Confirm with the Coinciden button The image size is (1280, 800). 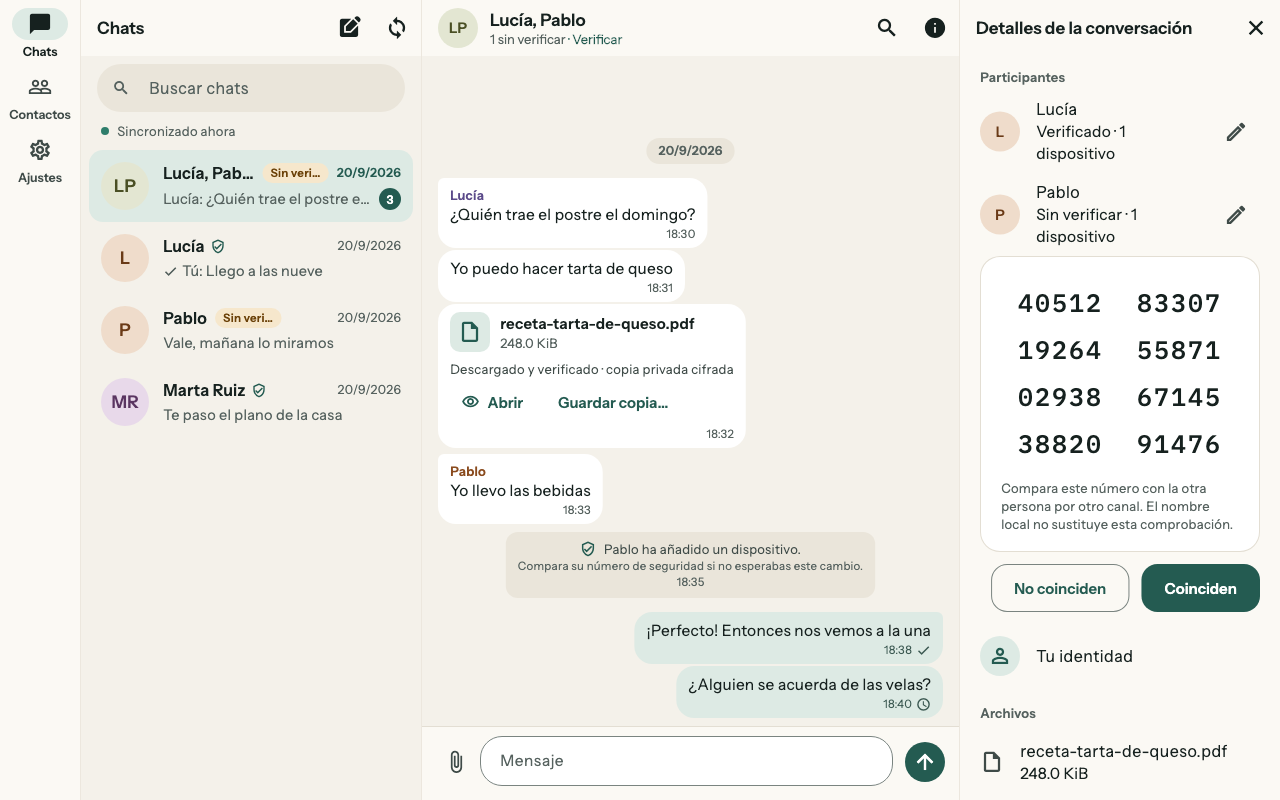click(x=1200, y=588)
